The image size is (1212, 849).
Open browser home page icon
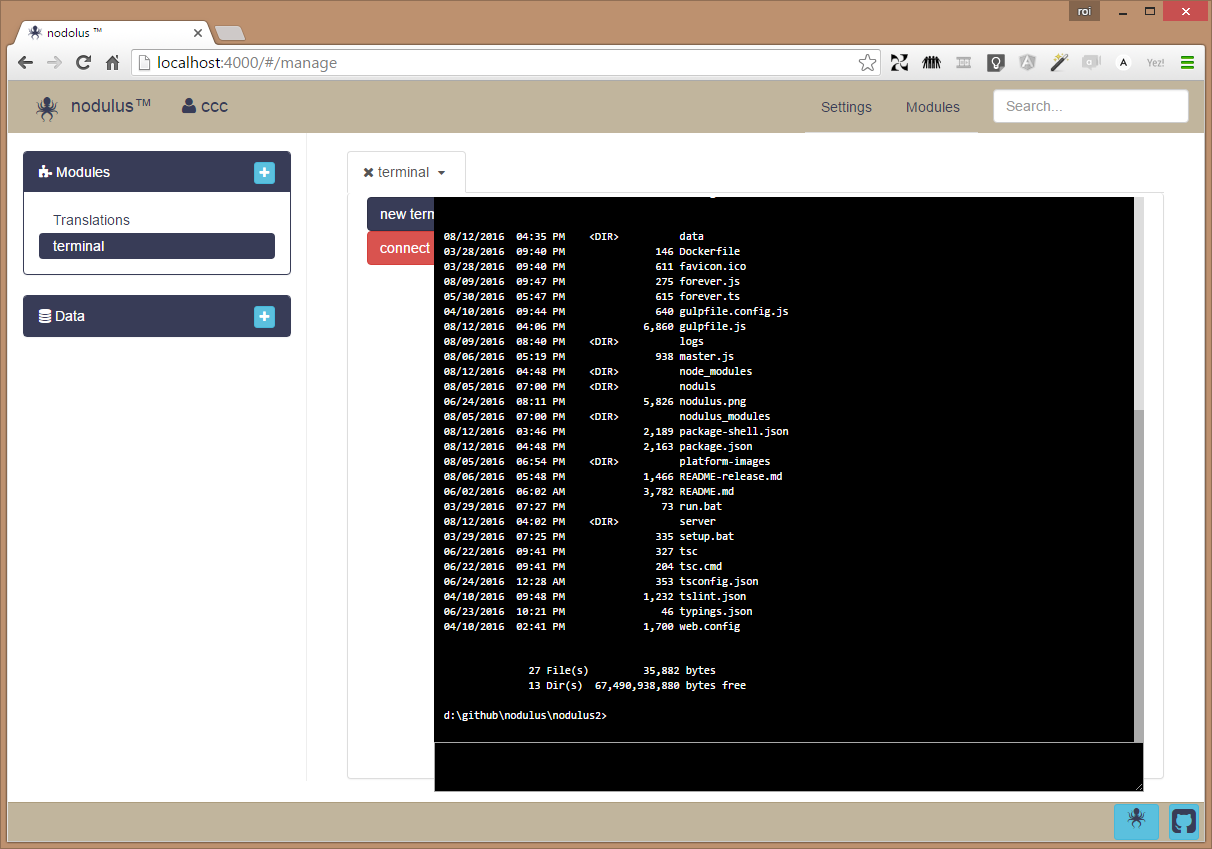point(113,62)
